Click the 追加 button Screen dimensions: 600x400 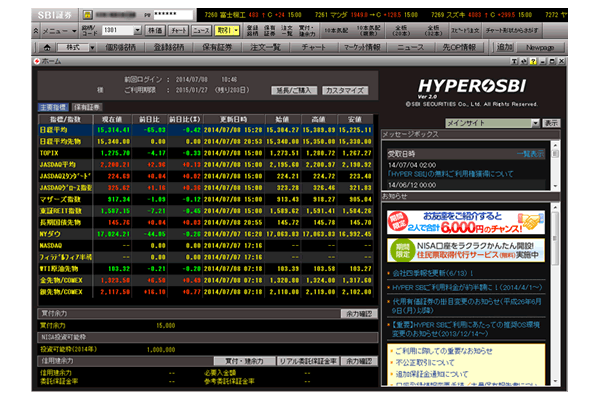click(505, 47)
